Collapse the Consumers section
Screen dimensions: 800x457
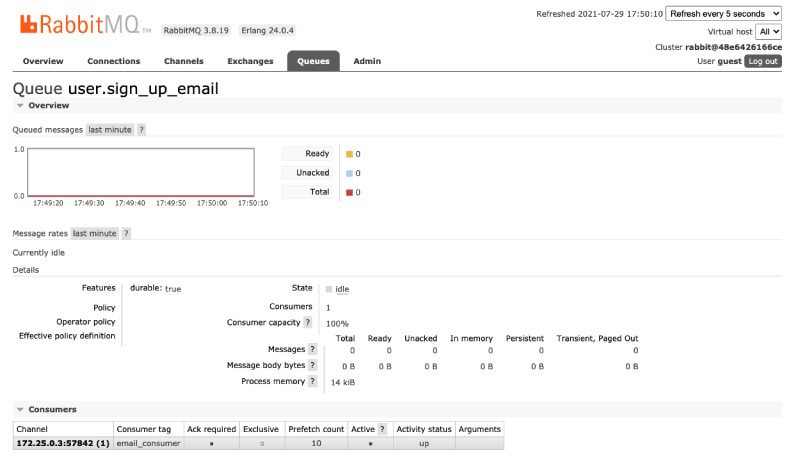pos(46,410)
